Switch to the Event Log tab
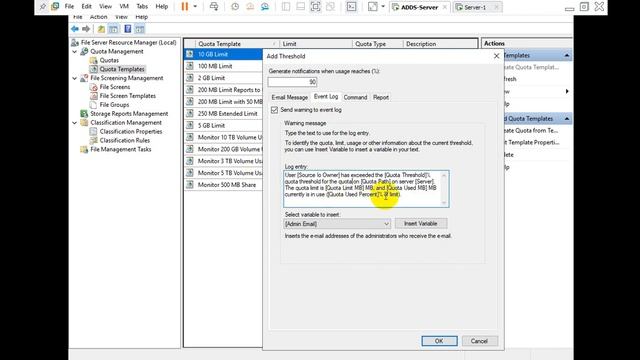The width and height of the screenshot is (640, 360). point(326,97)
